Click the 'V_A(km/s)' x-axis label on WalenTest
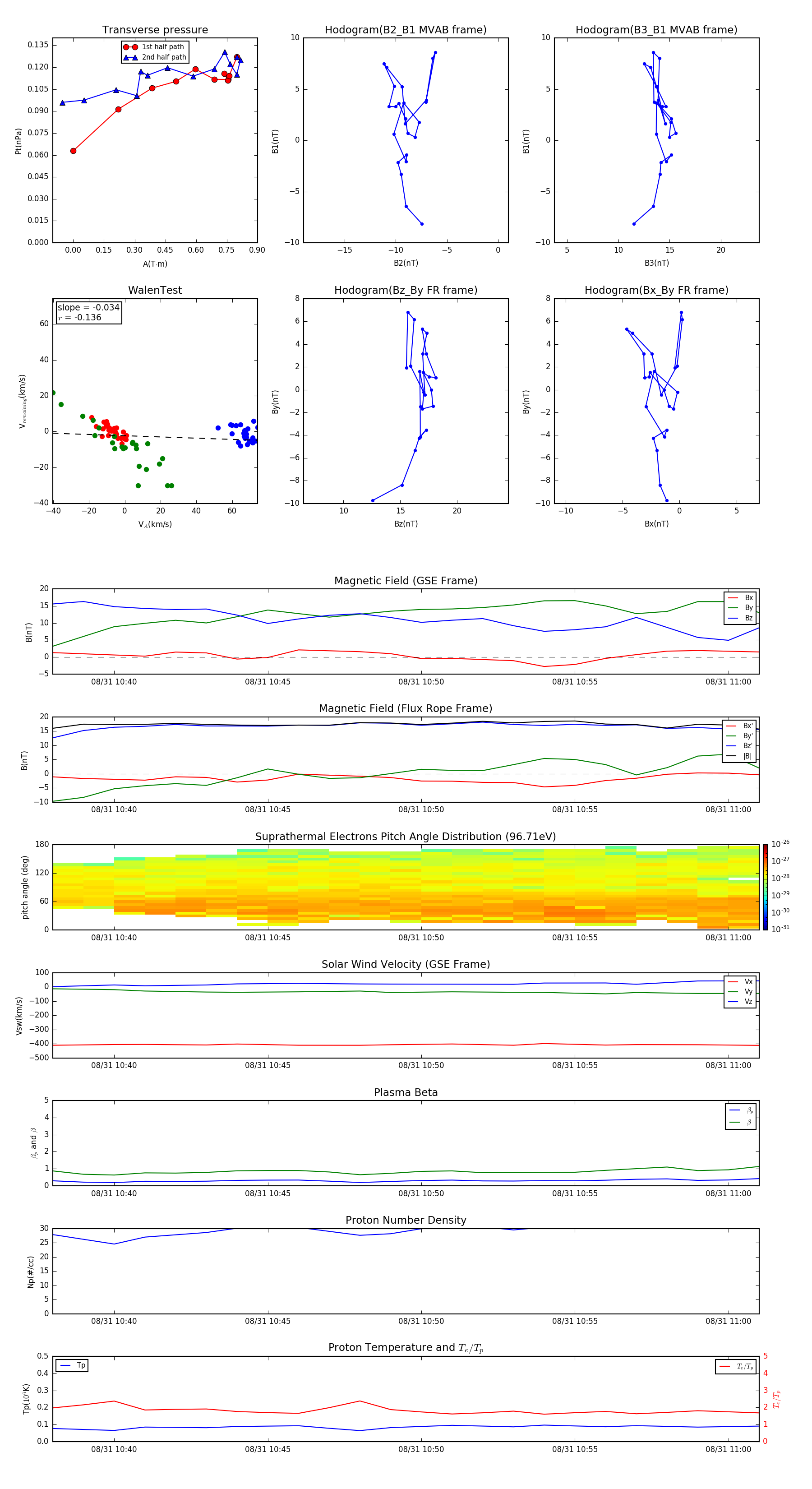Image resolution: width=812 pixels, height=1489 pixels. pyautogui.click(x=155, y=524)
